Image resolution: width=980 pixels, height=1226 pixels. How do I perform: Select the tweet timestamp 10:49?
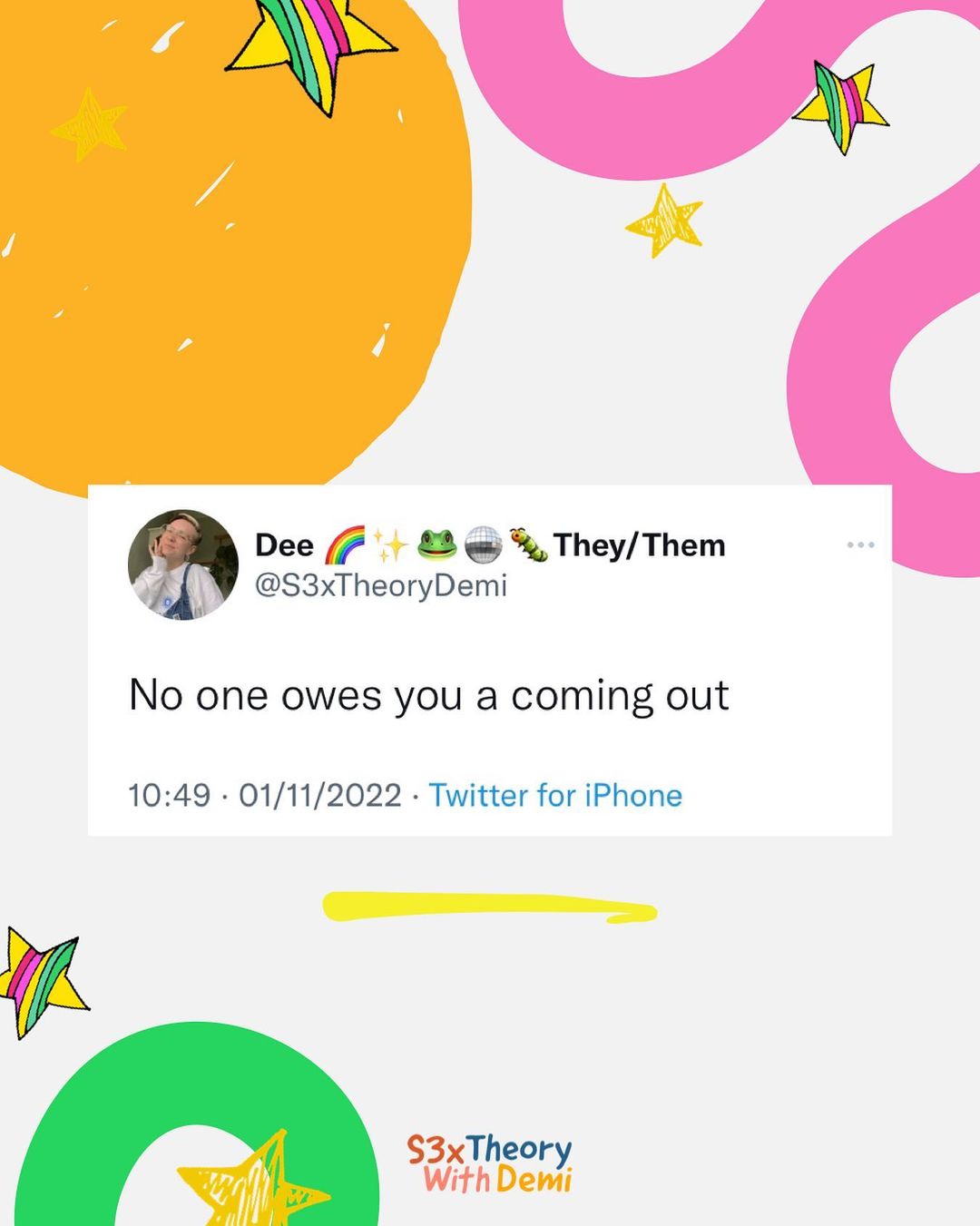click(x=170, y=796)
